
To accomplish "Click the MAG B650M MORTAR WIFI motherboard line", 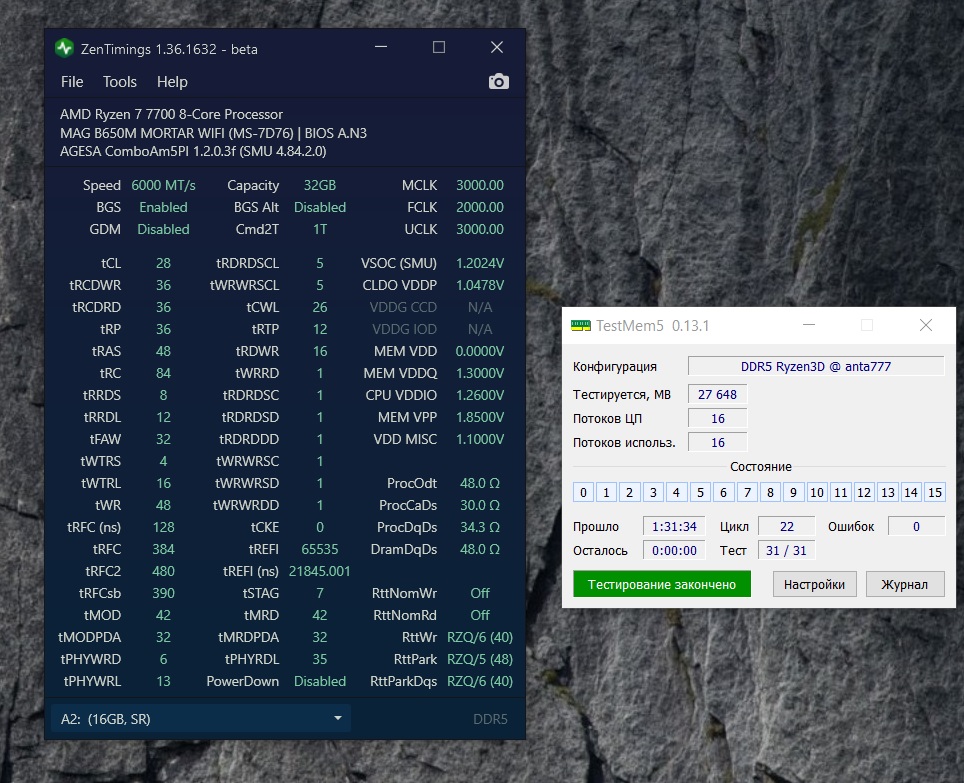I will click(213, 133).
